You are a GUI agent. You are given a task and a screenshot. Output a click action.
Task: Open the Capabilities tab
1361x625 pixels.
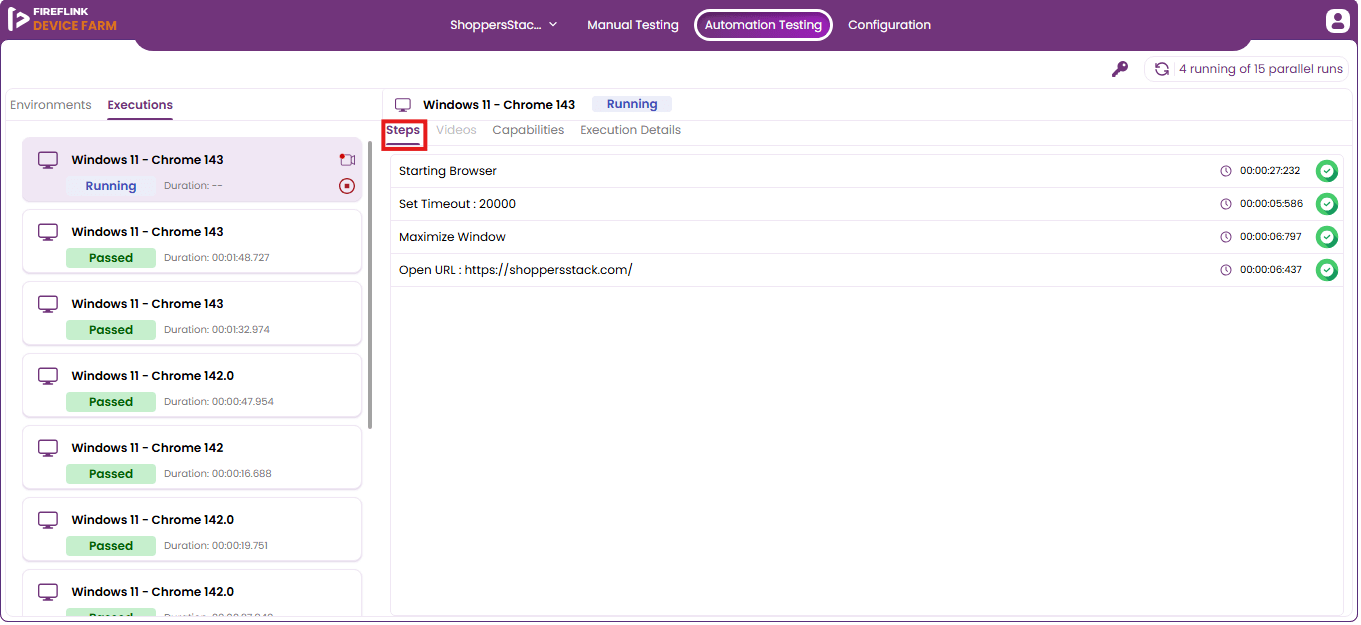pos(528,130)
